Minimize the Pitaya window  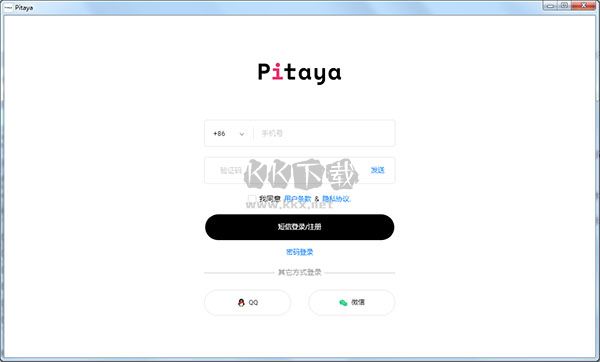[550, 5]
